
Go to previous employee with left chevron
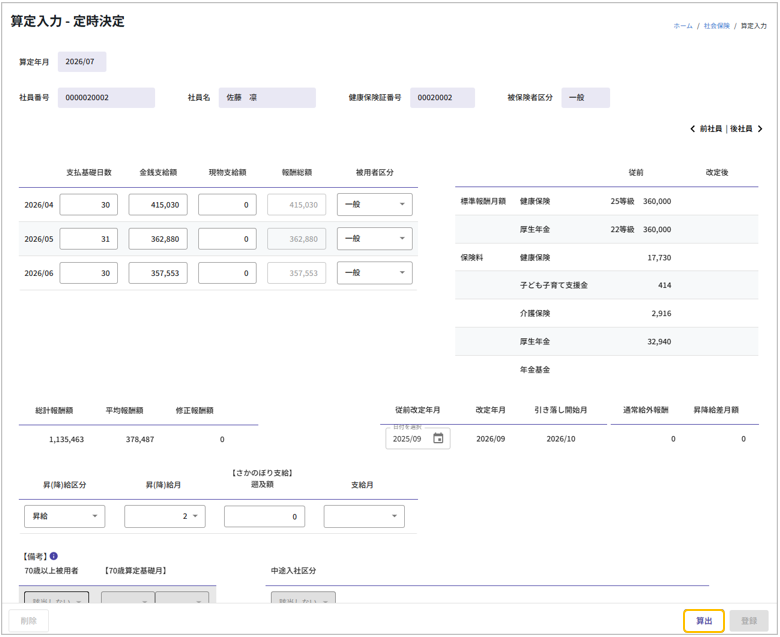693,129
